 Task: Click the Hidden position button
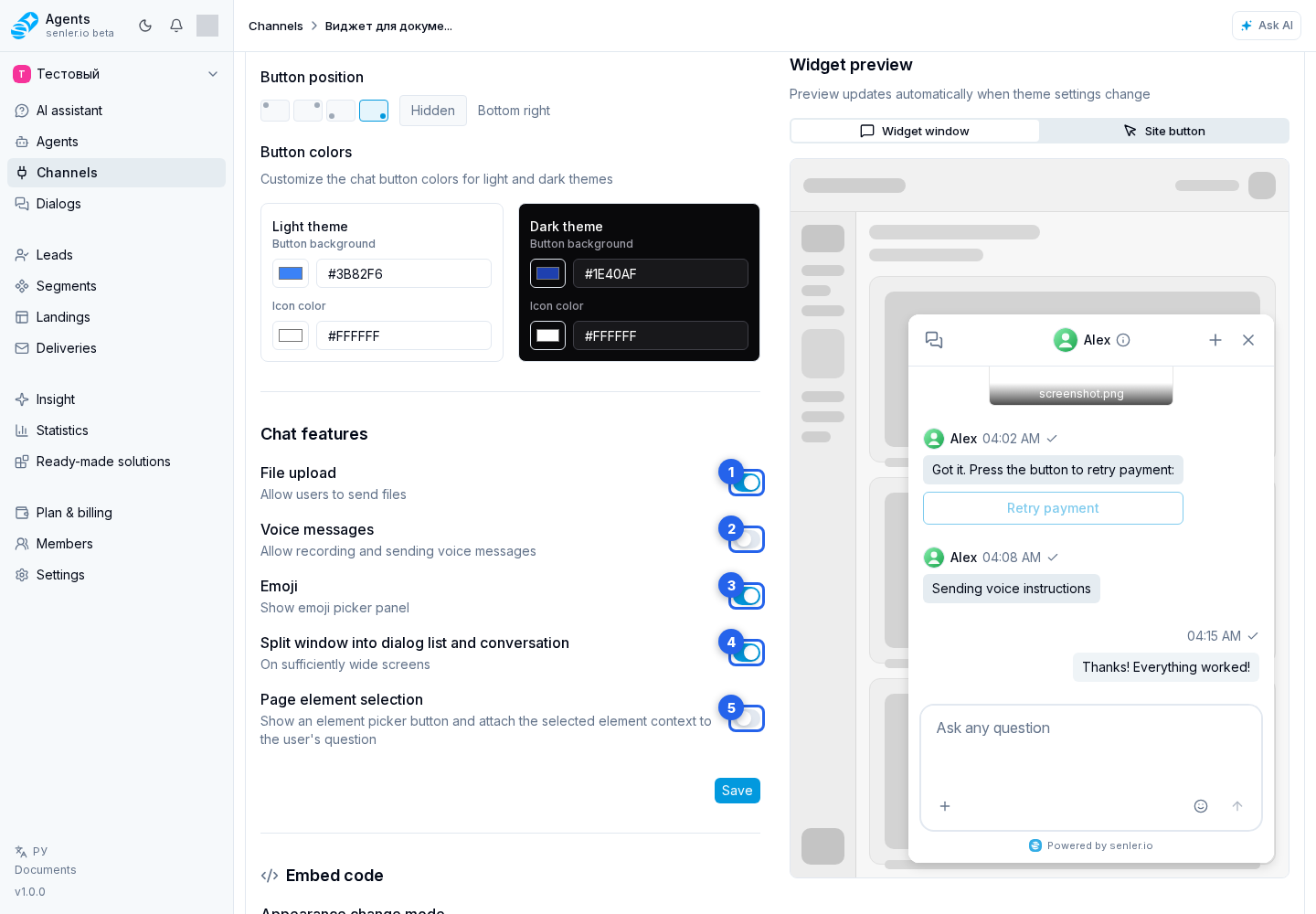433,111
